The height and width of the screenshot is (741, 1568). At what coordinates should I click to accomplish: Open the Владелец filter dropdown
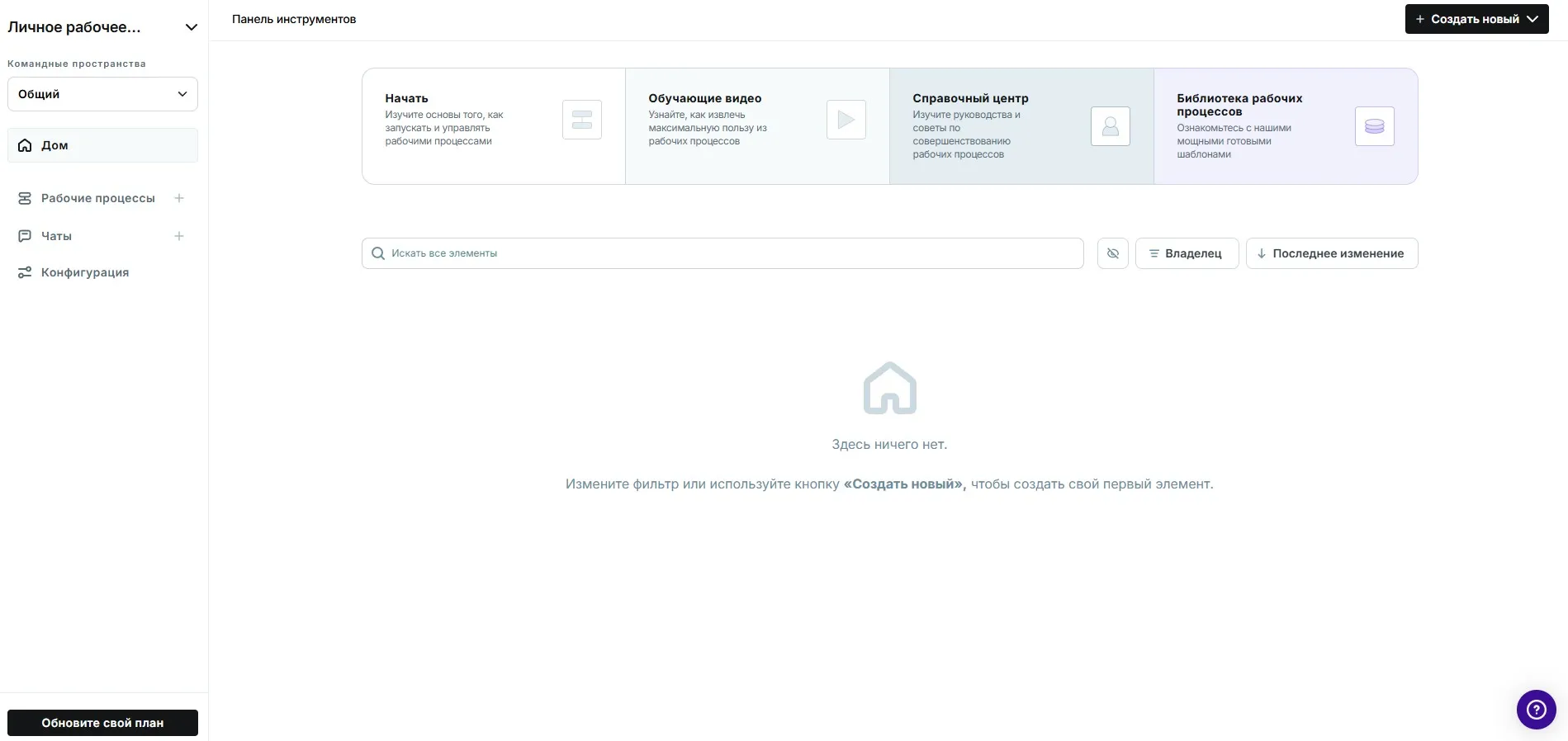[1187, 253]
